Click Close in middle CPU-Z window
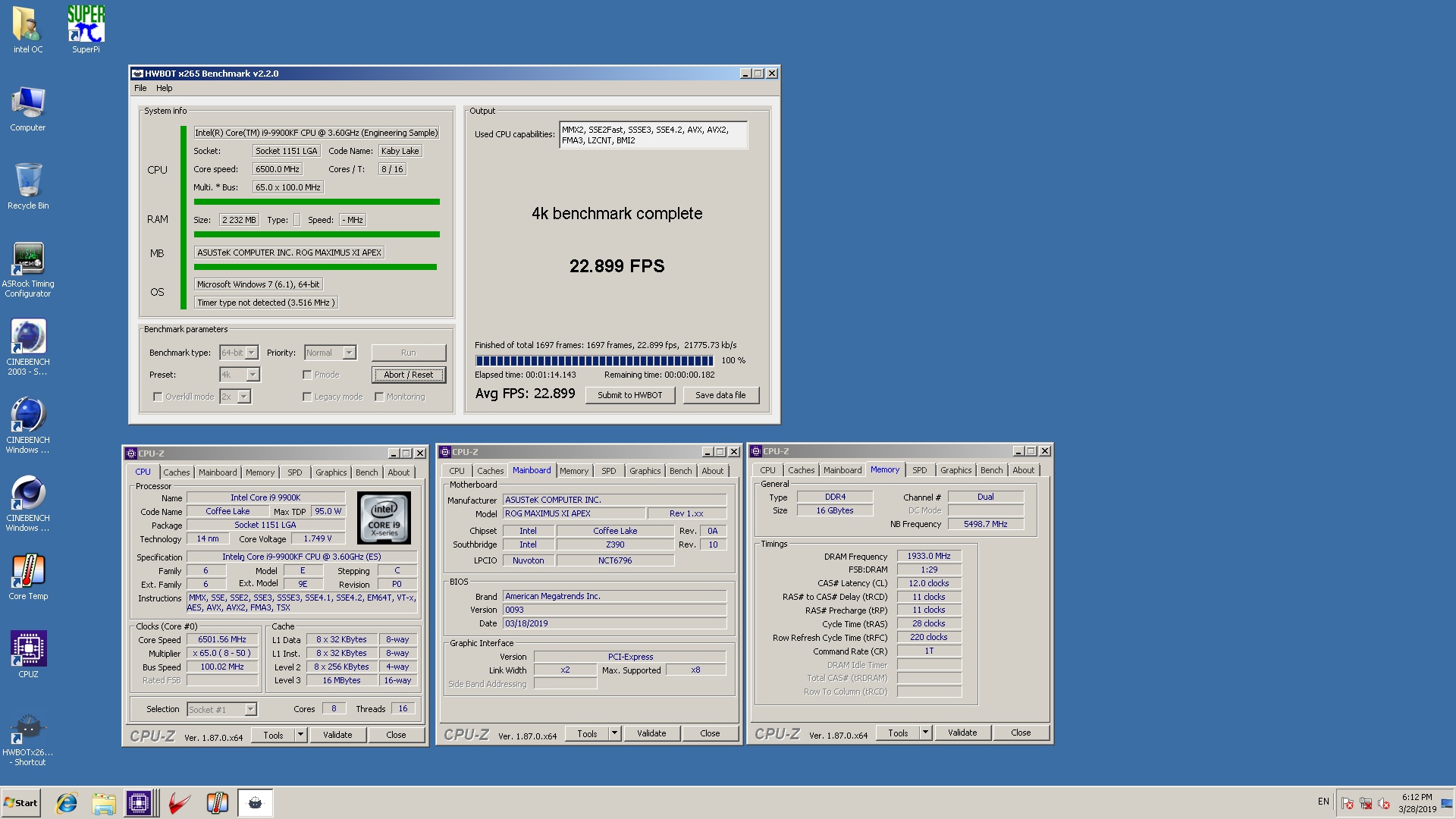This screenshot has height=819, width=1456. (x=710, y=733)
